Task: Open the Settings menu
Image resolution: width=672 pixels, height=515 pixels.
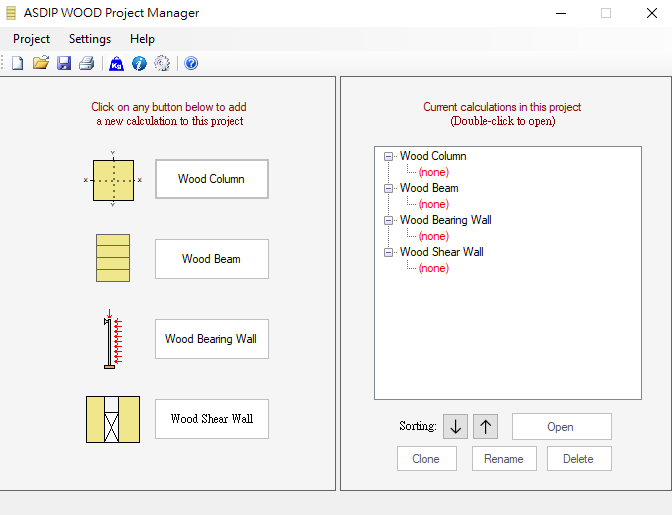Action: [90, 39]
